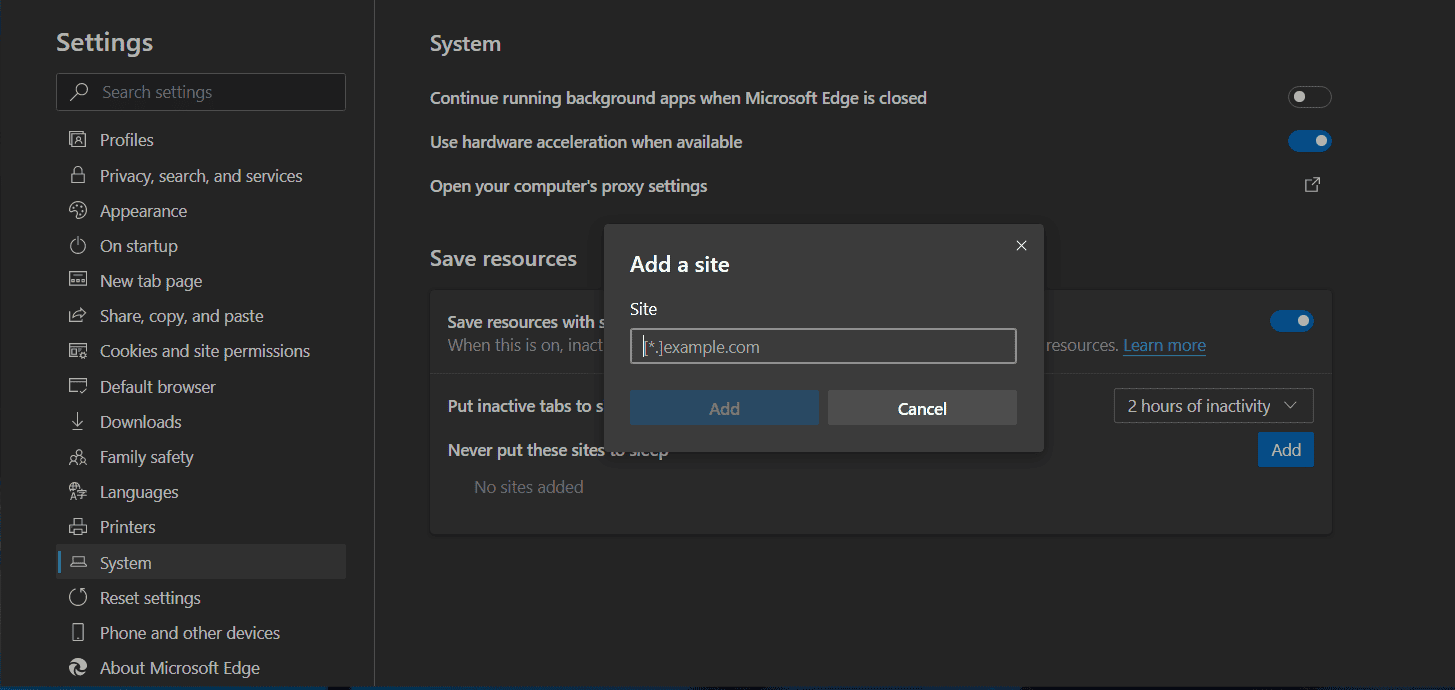This screenshot has height=690, width=1455.
Task: Go to Reset settings
Action: 201,597
